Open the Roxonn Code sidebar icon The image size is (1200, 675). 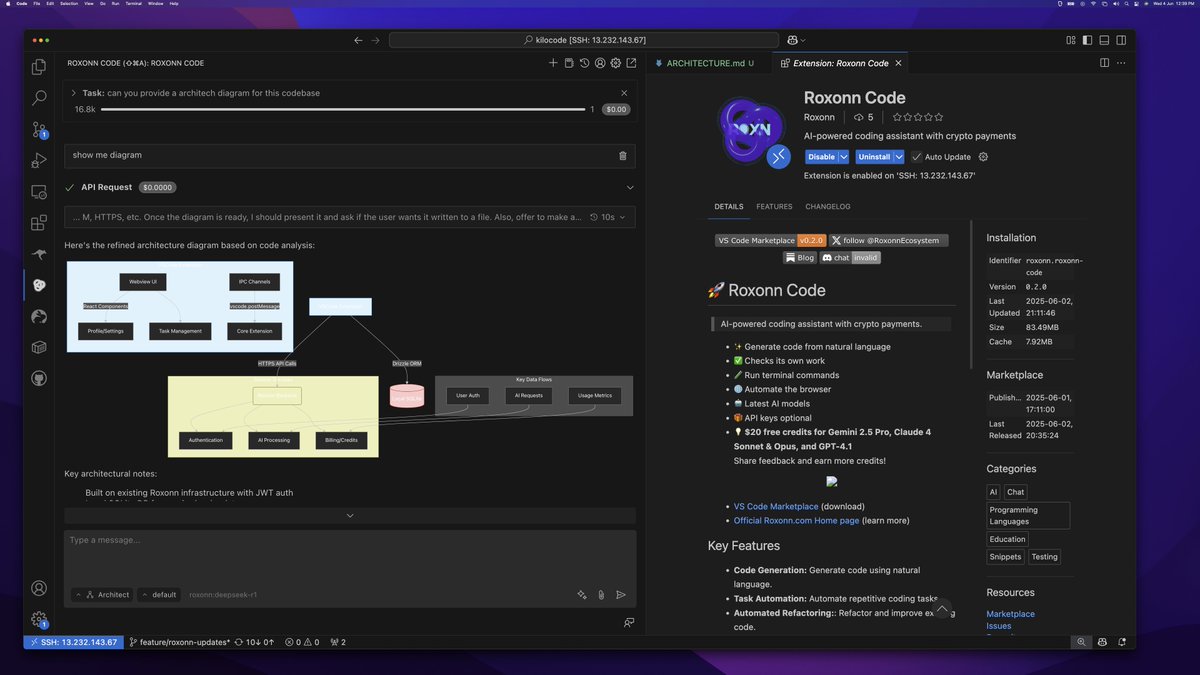39,285
